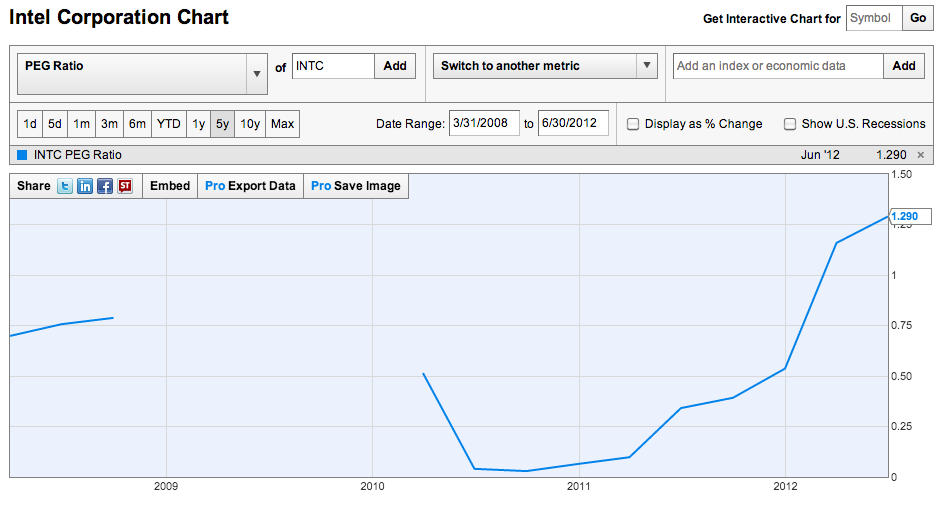Click the 2010 x-axis label
This screenshot has width=943, height=529.
tap(372, 486)
